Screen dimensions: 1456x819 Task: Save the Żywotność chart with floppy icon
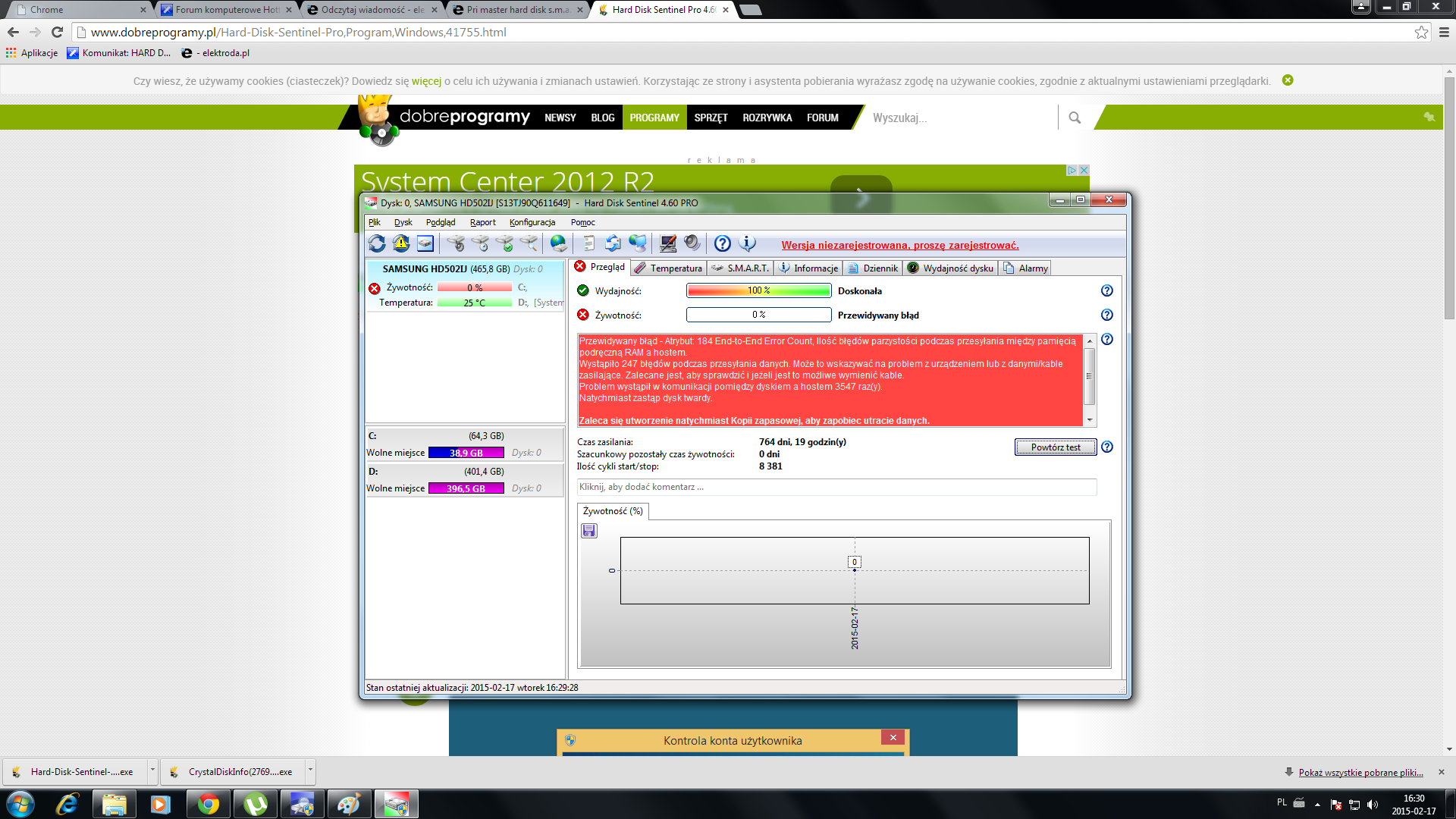[x=588, y=531]
